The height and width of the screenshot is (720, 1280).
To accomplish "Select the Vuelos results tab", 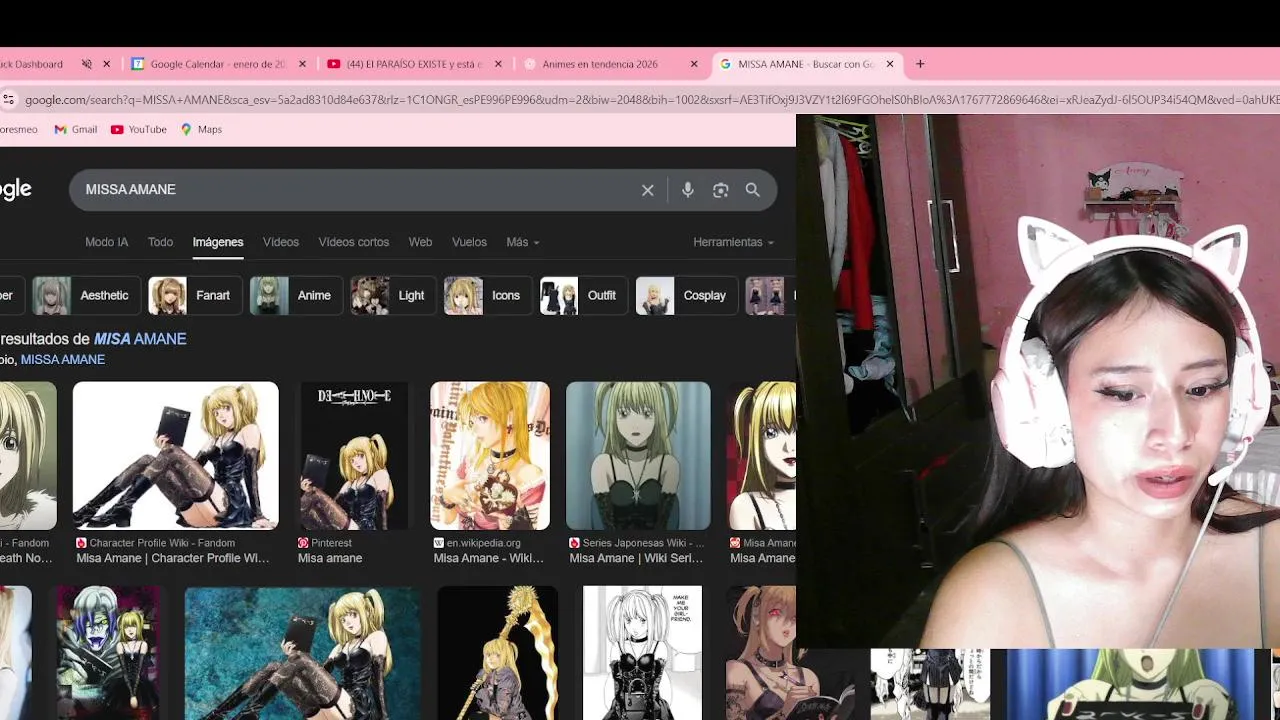I will 469,242.
